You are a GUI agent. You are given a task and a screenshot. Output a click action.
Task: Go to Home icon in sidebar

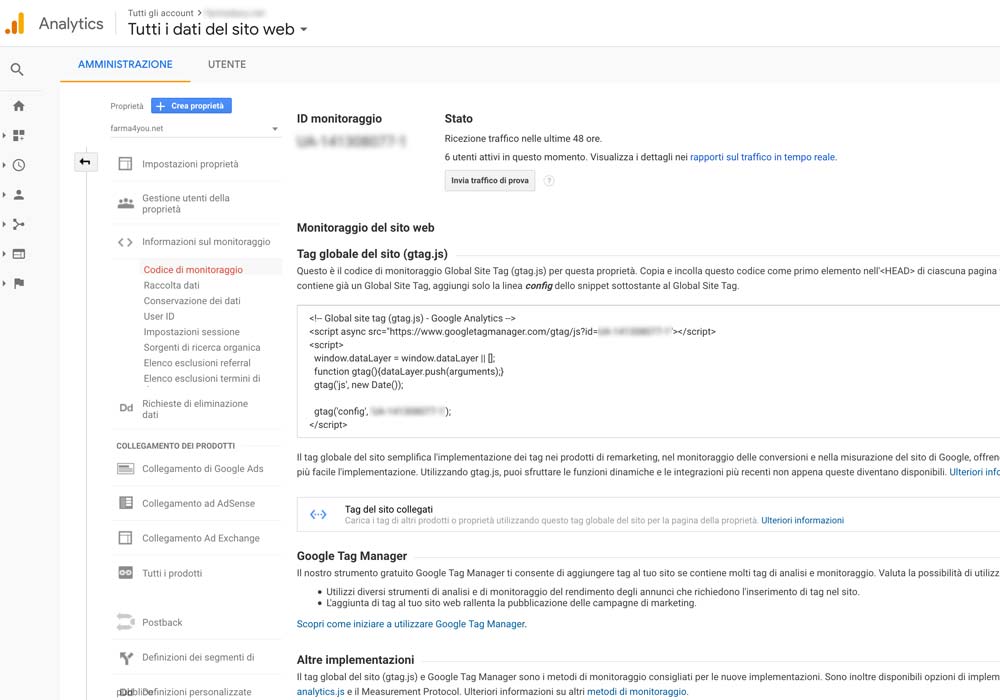coord(18,106)
